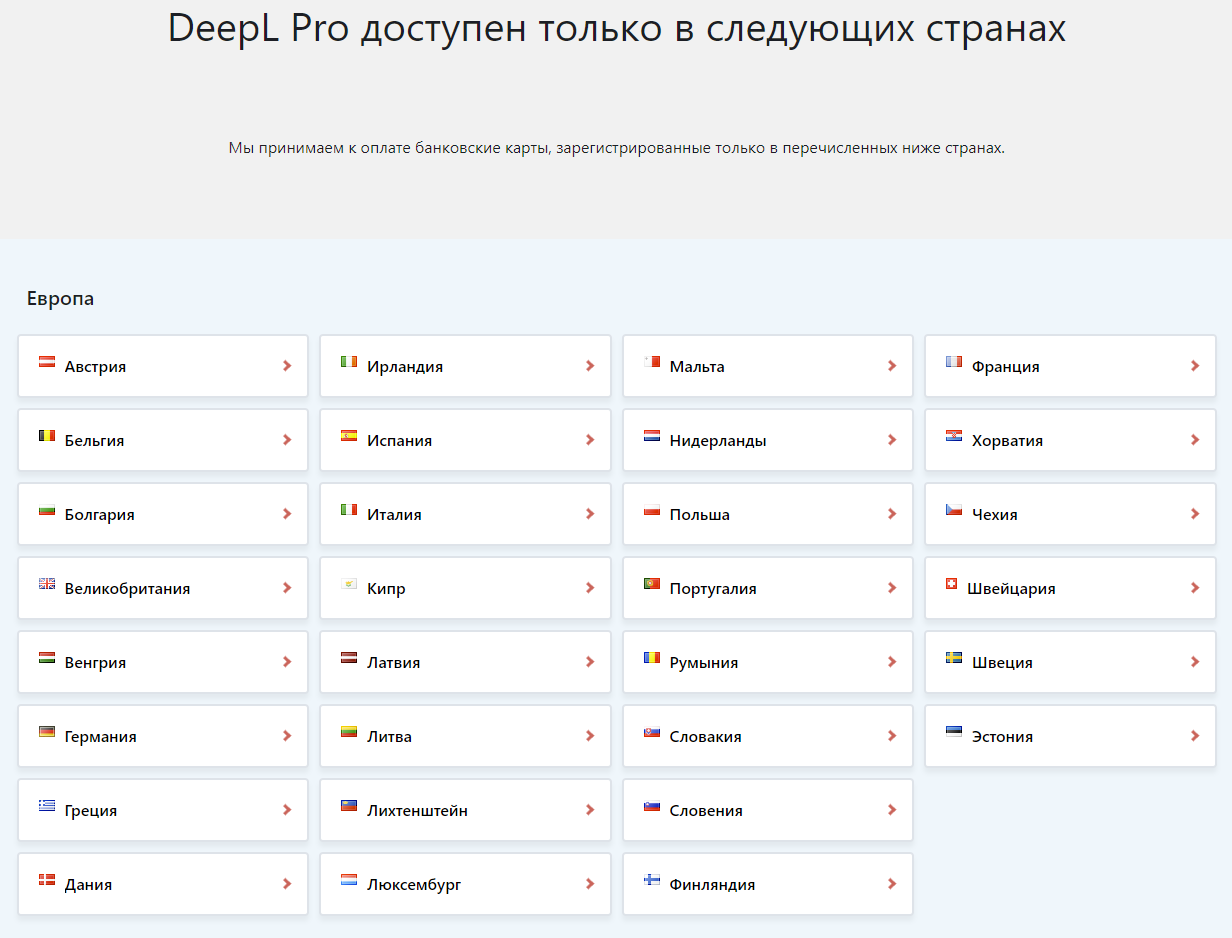The width and height of the screenshot is (1232, 938).
Task: Click the Latvian flag beside Латвия
Action: (349, 658)
